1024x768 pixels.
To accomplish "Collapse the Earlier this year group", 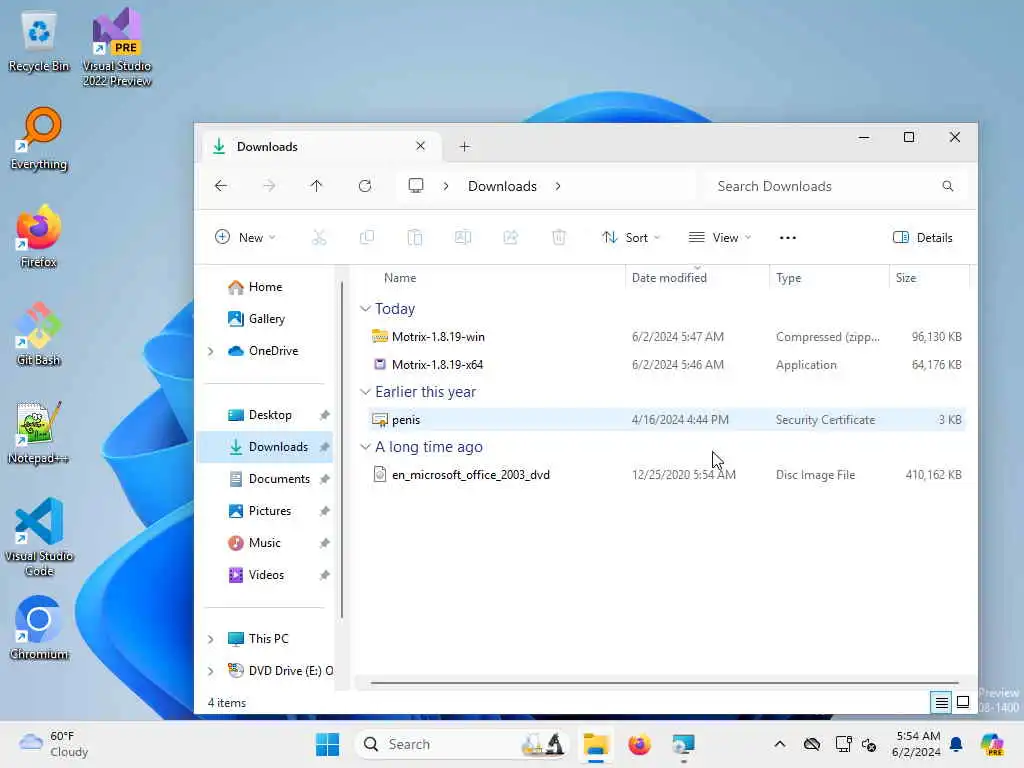I will point(365,392).
